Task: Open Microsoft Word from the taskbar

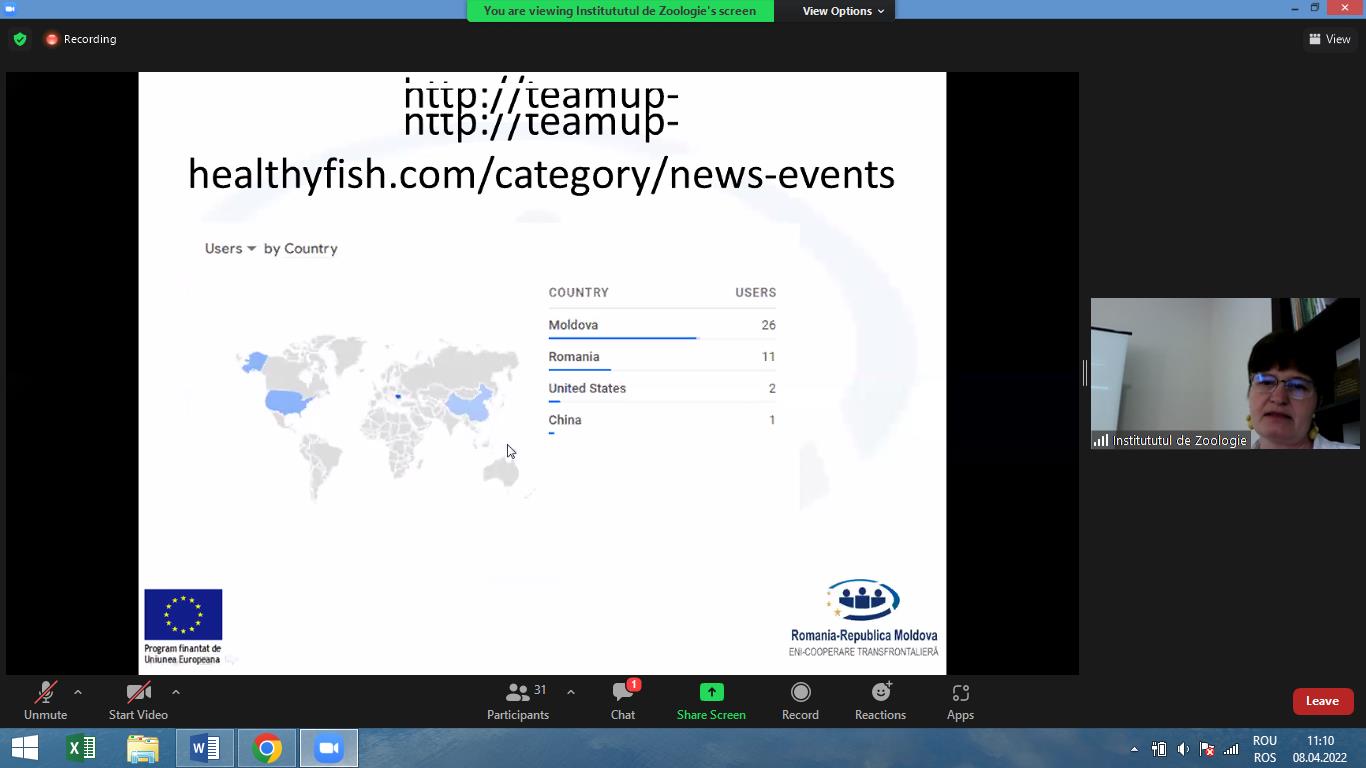Action: coord(205,748)
